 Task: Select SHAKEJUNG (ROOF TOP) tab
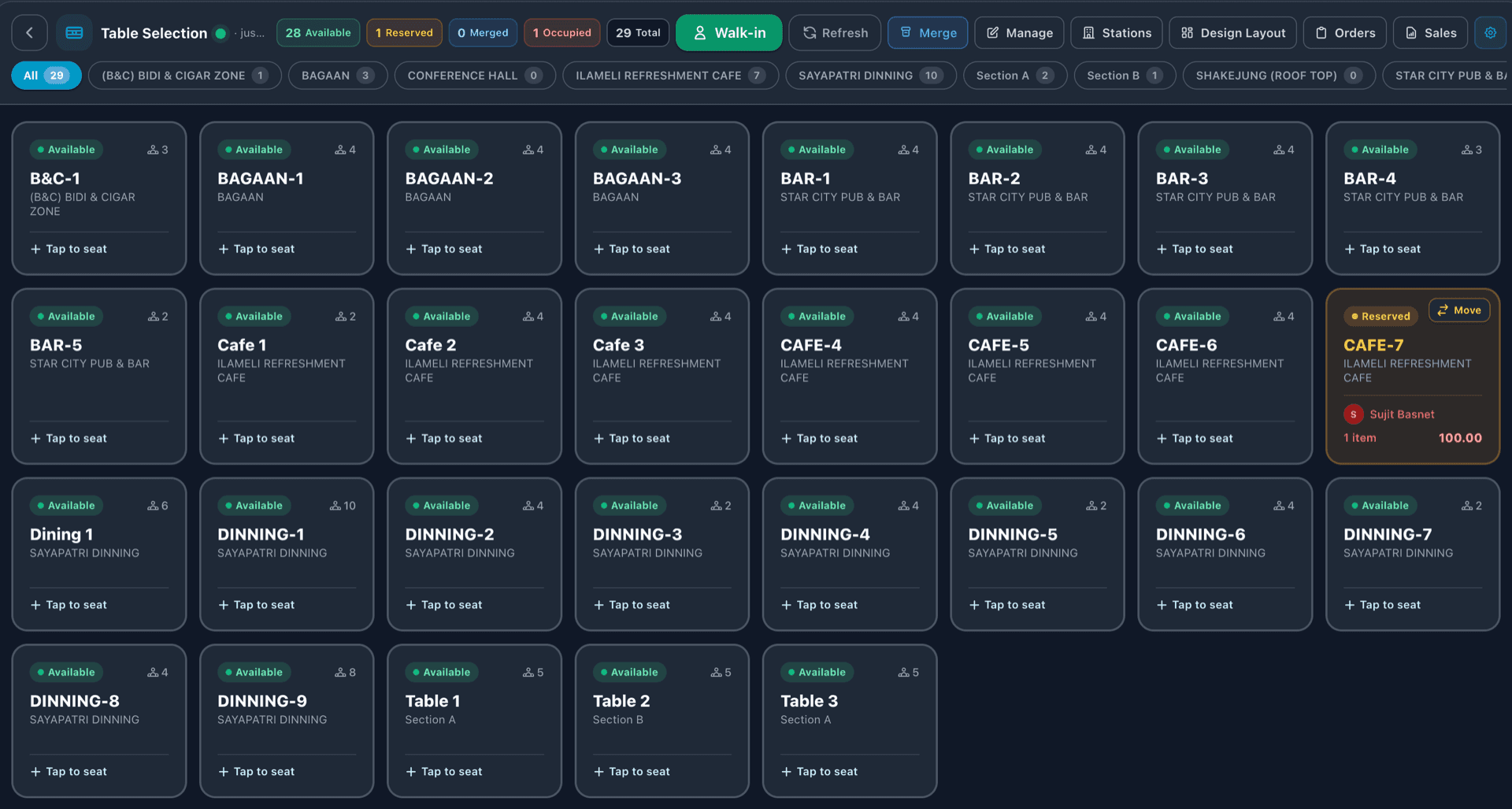tap(1279, 76)
